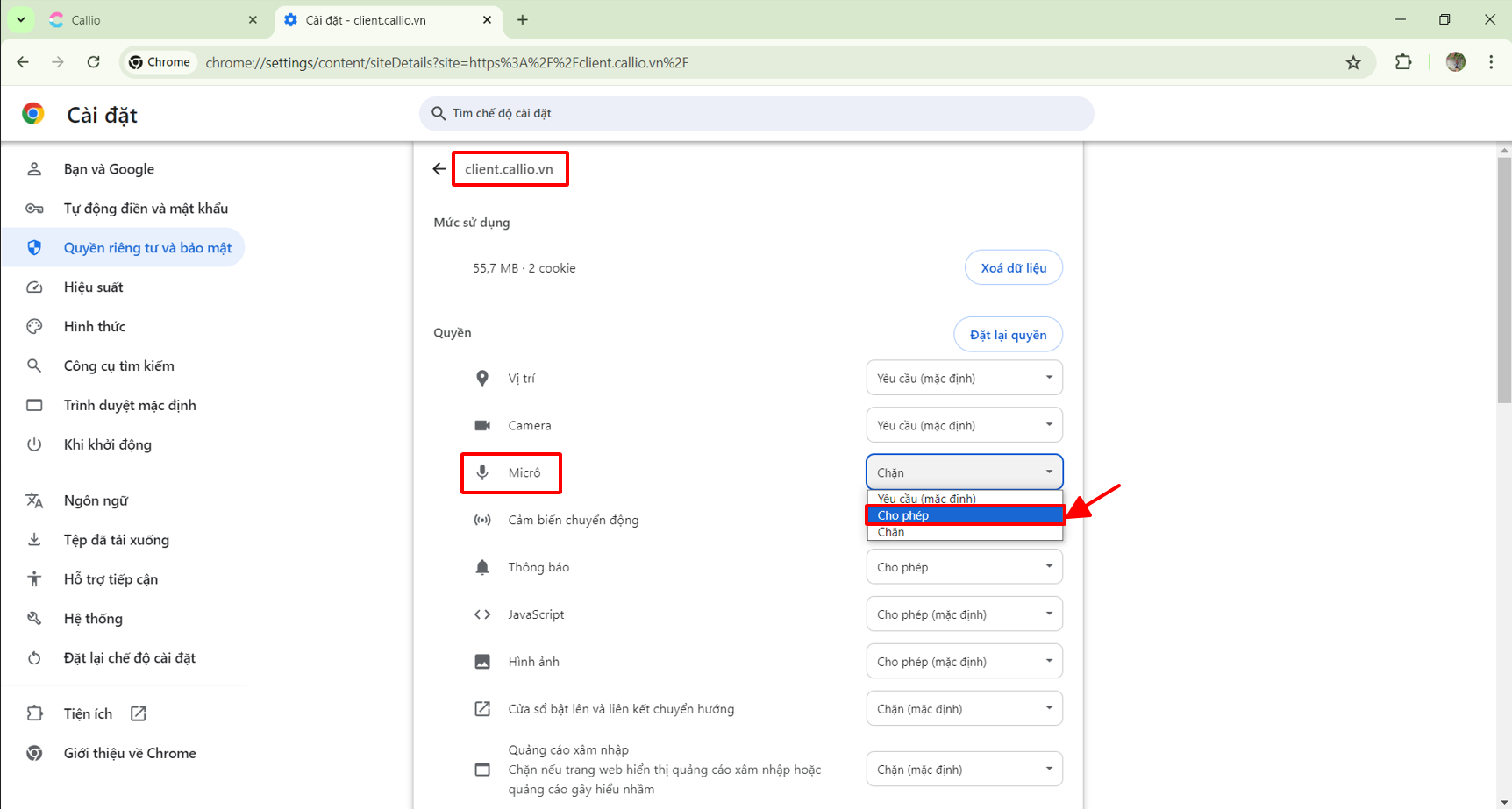This screenshot has height=809, width=1512.
Task: Open Ngôn ngữ settings section
Action: (123, 500)
